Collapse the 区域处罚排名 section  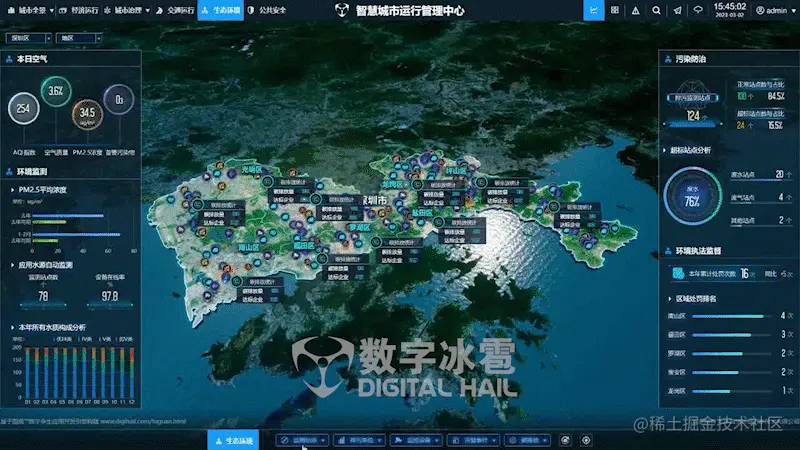pyautogui.click(x=670, y=299)
